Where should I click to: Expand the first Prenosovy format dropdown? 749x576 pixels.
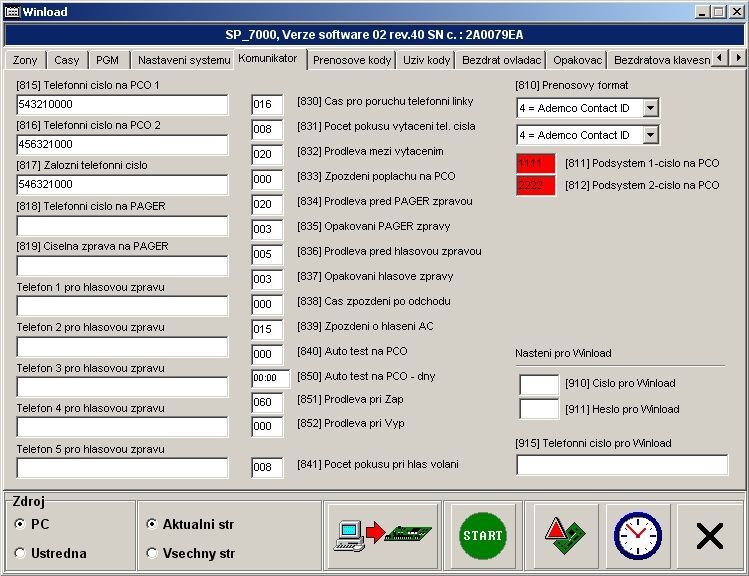(x=650, y=108)
